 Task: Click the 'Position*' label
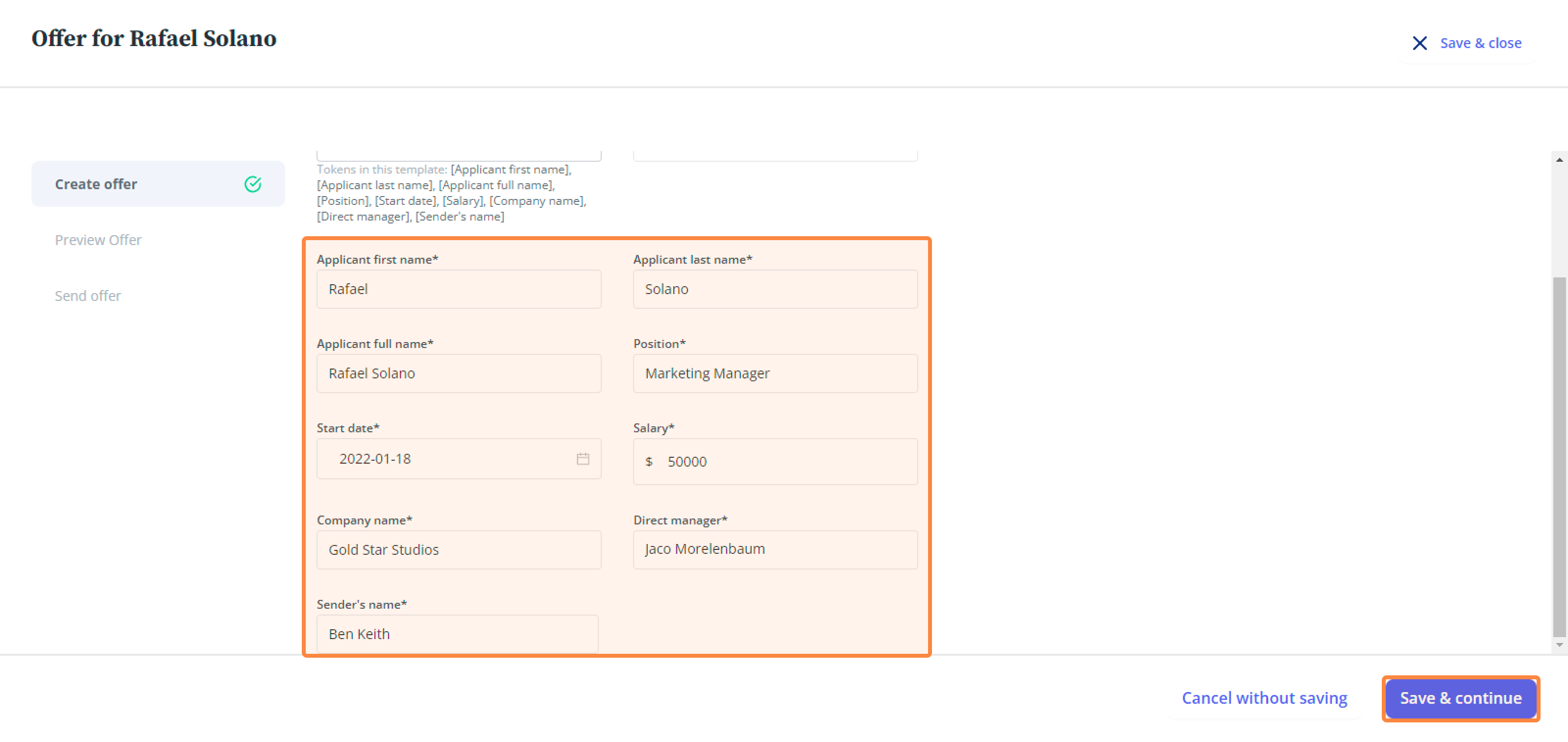(x=659, y=343)
